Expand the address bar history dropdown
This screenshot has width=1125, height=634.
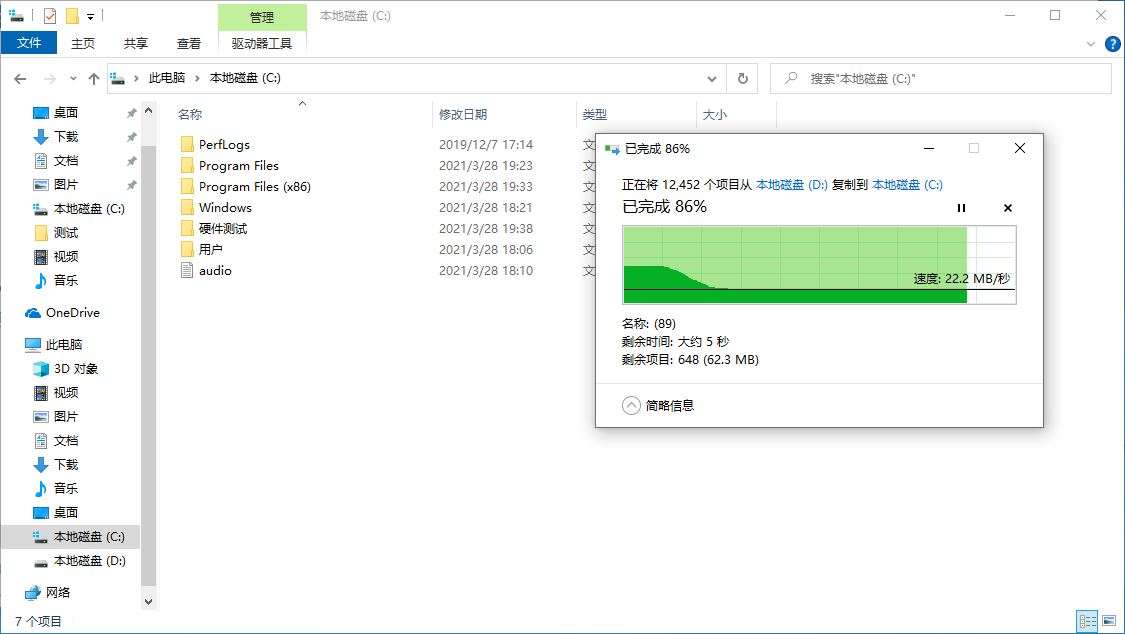coord(712,78)
